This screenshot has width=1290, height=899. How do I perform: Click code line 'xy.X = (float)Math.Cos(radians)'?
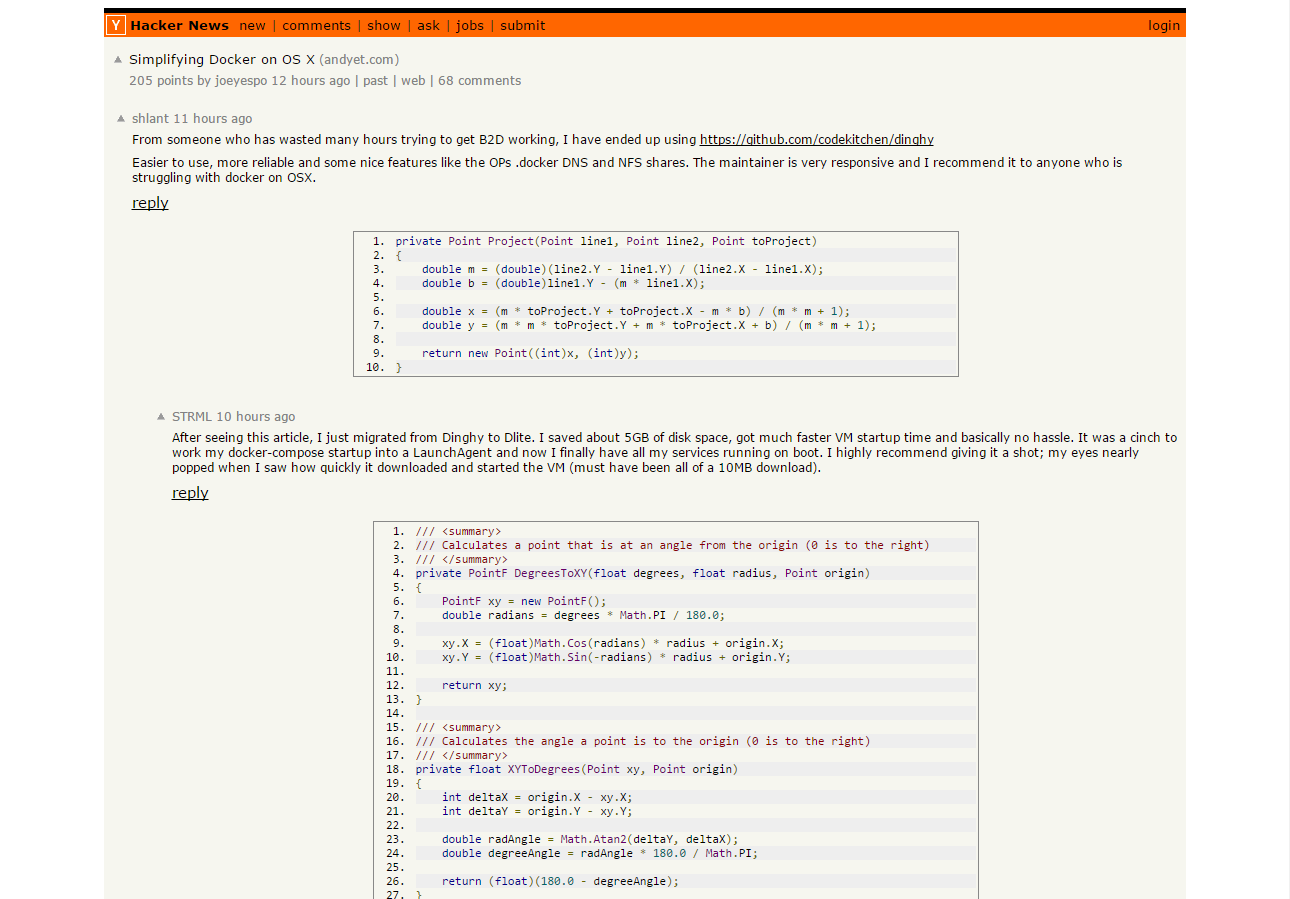tap(613, 643)
